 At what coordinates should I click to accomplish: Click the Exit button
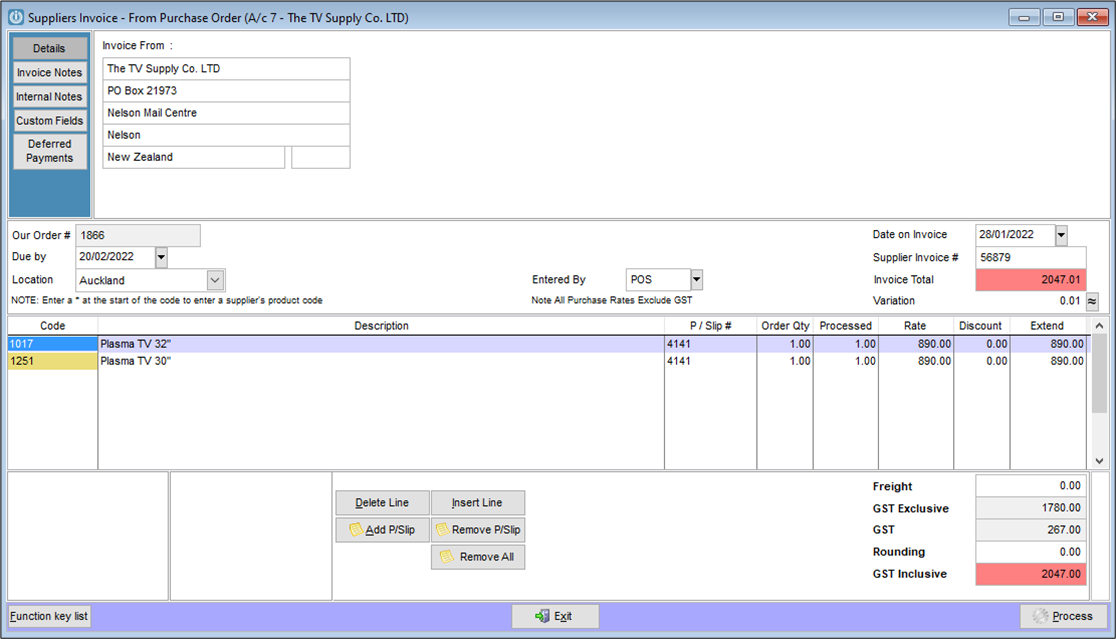click(x=555, y=616)
